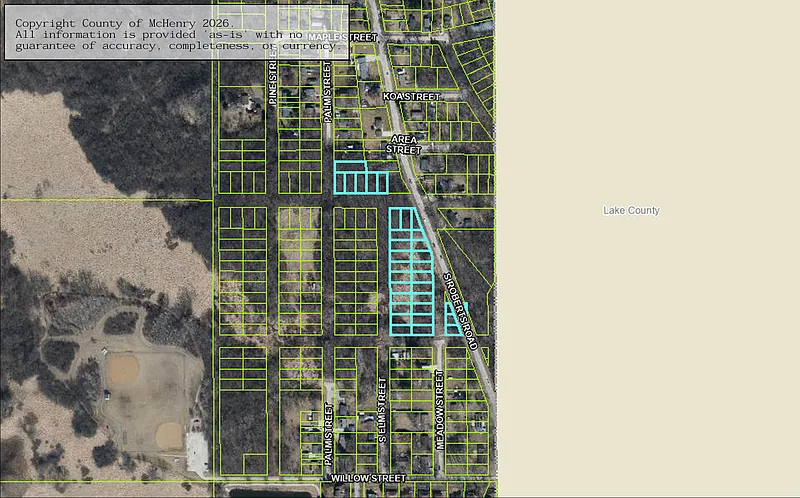Click the Palm Street label near Maple Street
The height and width of the screenshot is (498, 800).
click(x=327, y=90)
